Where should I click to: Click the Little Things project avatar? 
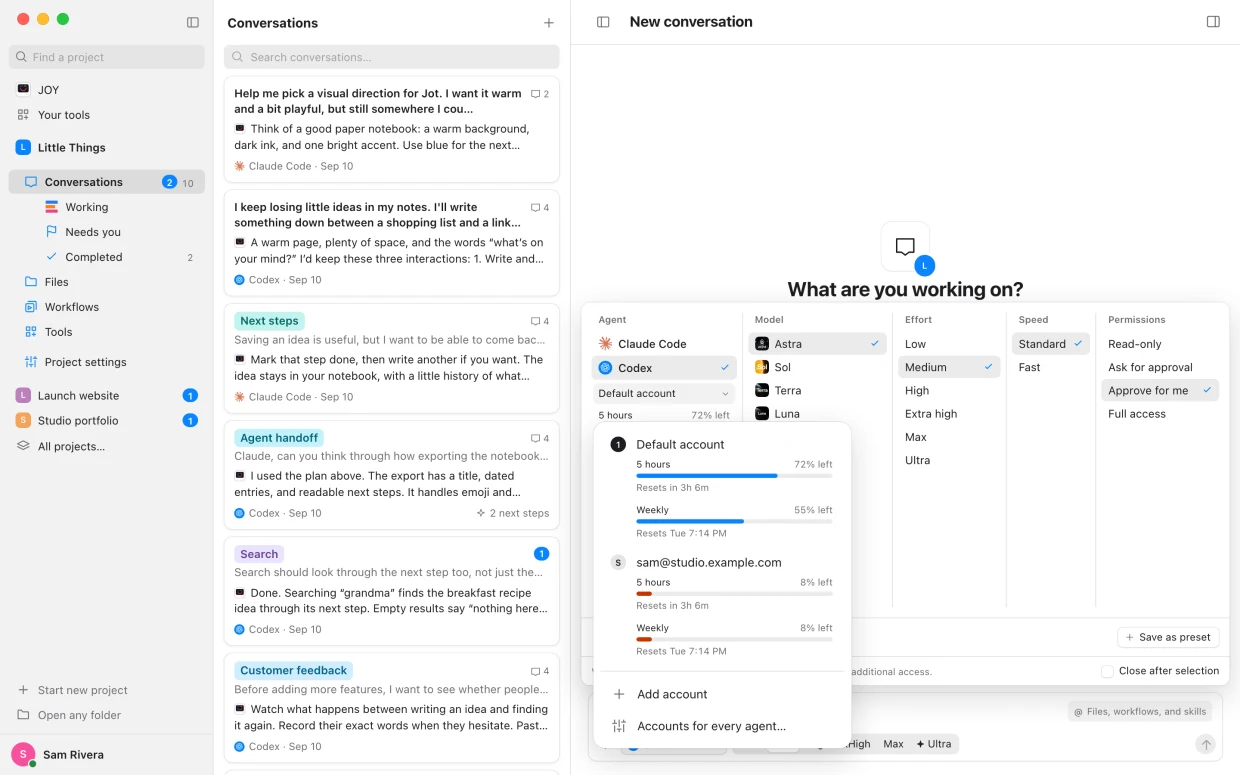point(23,147)
